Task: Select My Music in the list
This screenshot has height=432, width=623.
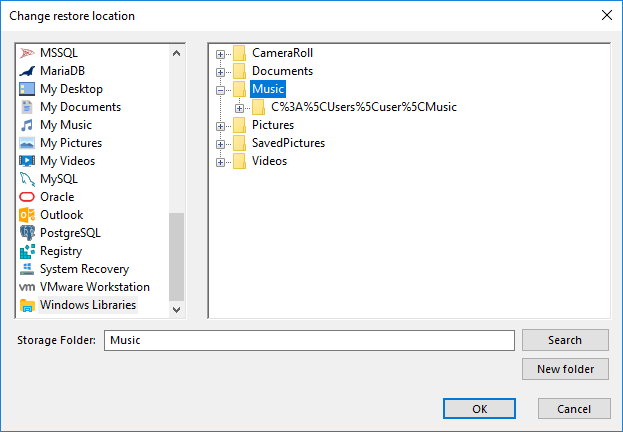Action: [x=66, y=125]
